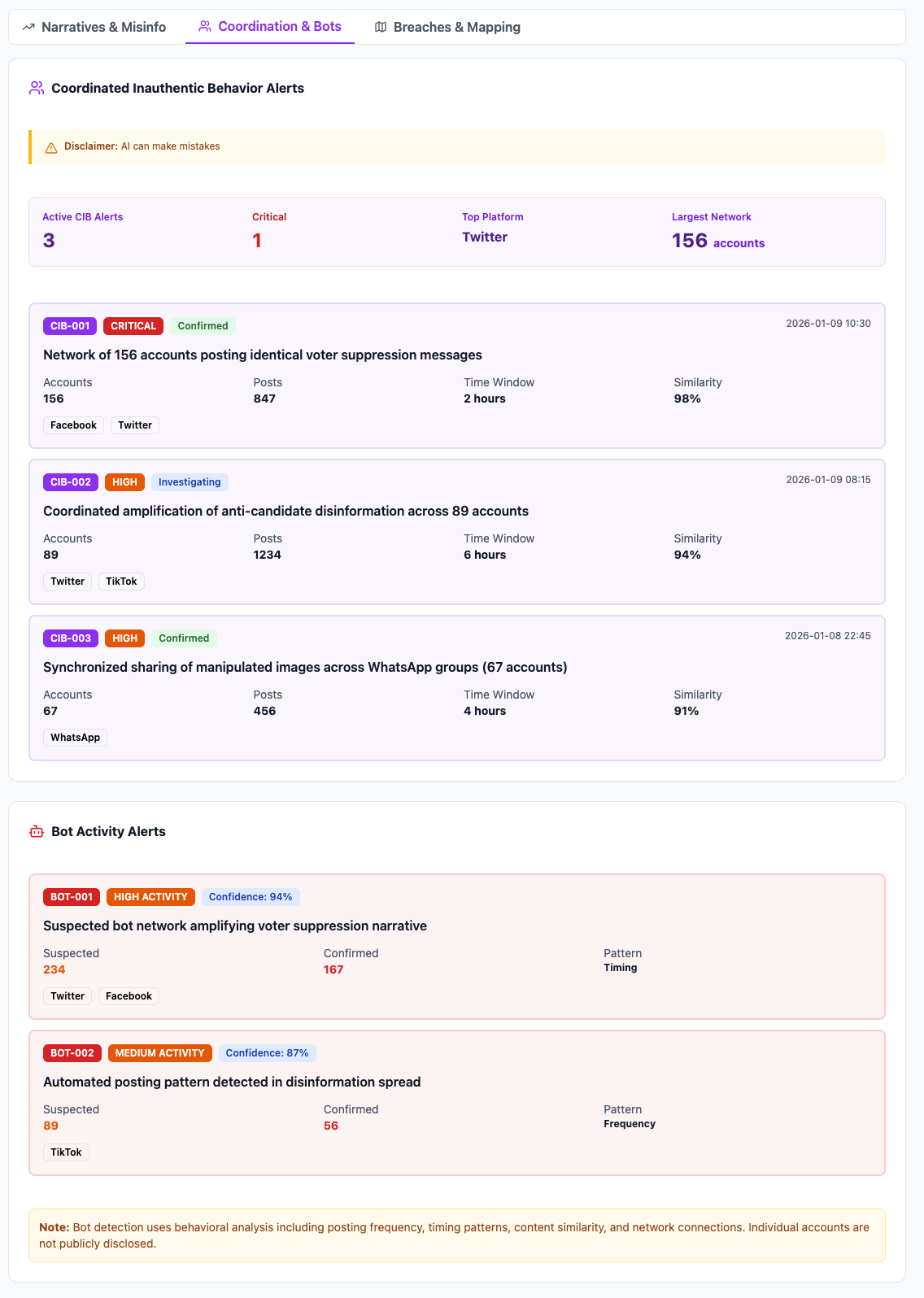This screenshot has width=924, height=1298.
Task: Click the robot icon beside Bot Activity Alerts
Action: [x=37, y=831]
